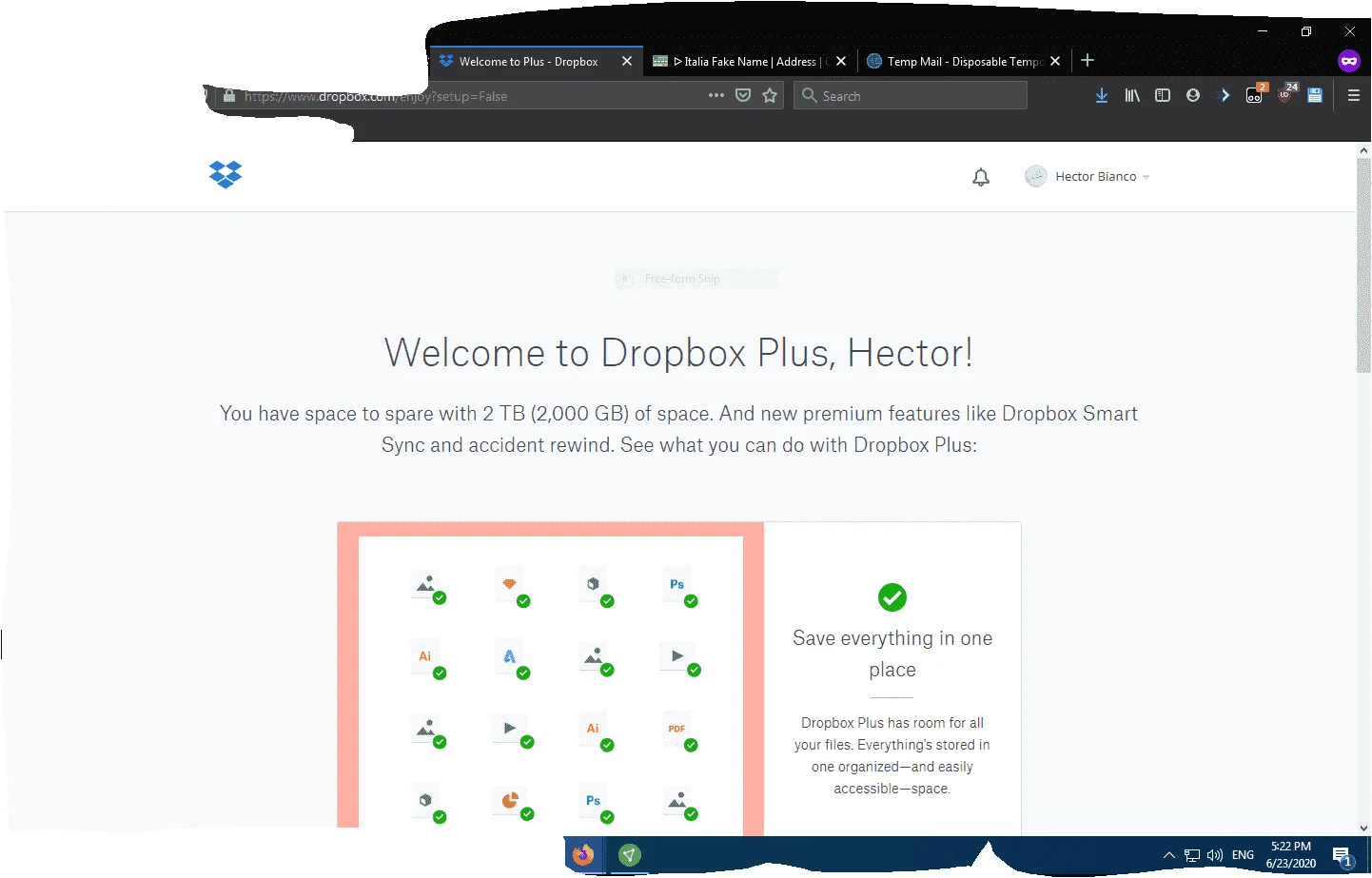Click the Dropbox logo in the page header
The height and width of the screenshot is (878, 1372).
(225, 175)
